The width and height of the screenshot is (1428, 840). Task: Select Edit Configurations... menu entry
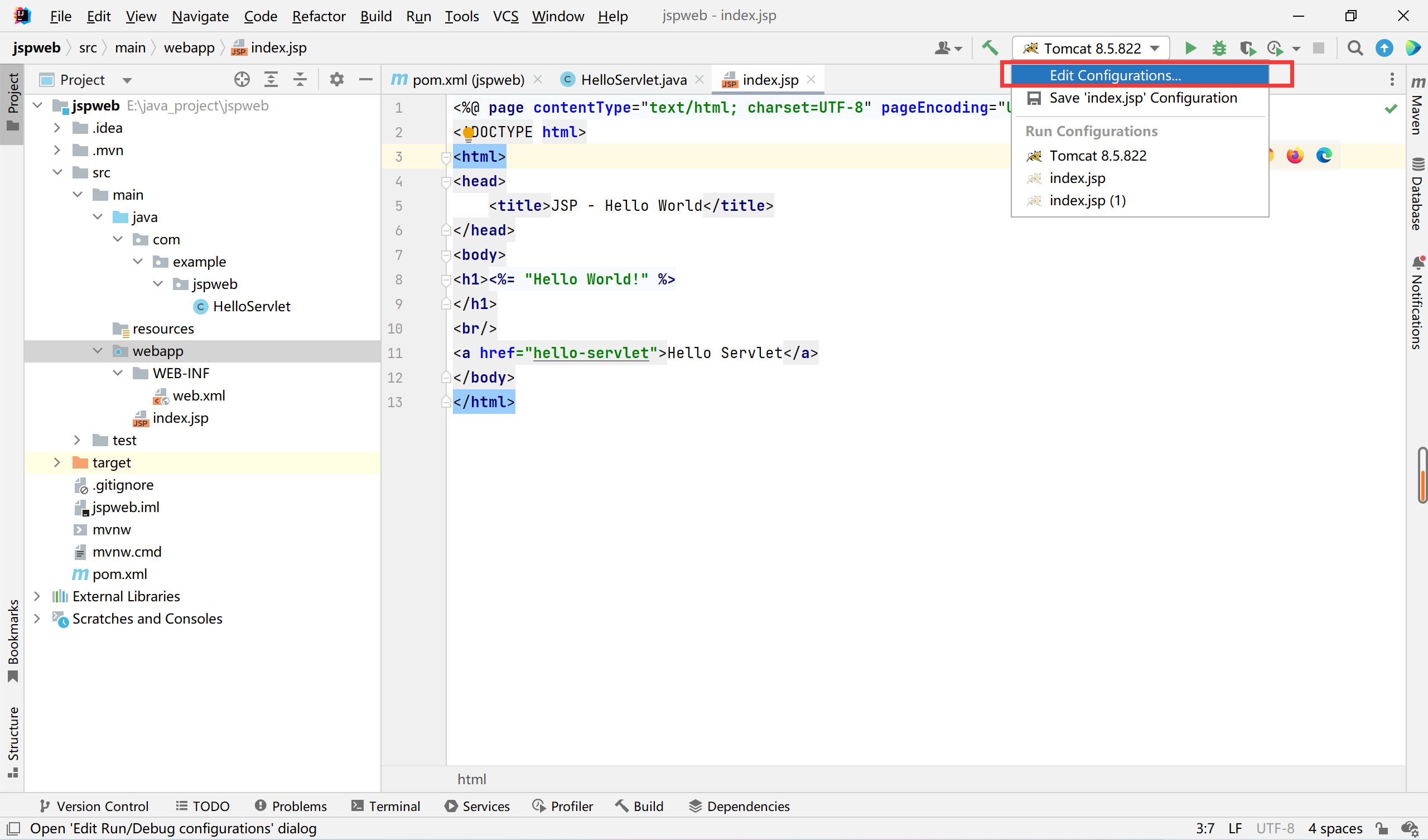[1140, 75]
